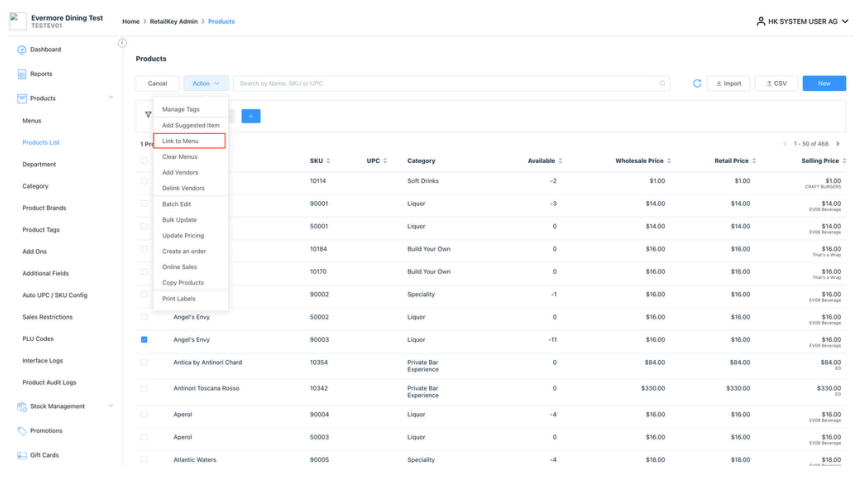Click the Promotions tag icon

(21, 431)
